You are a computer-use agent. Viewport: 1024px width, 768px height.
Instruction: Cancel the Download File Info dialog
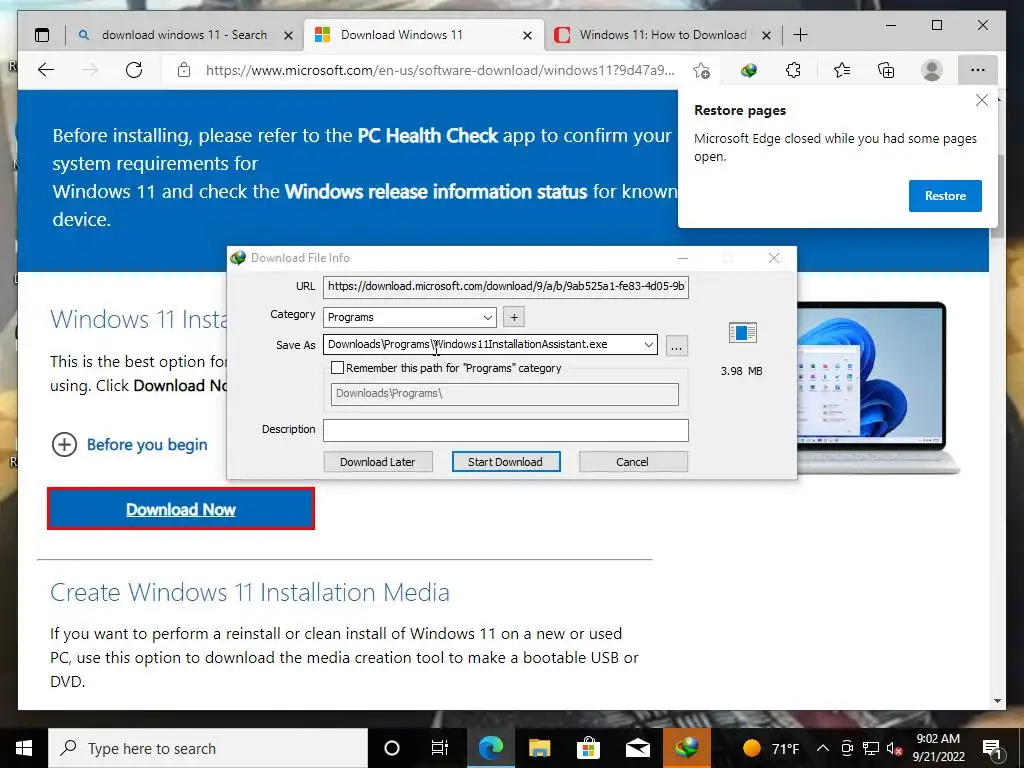[x=632, y=462]
